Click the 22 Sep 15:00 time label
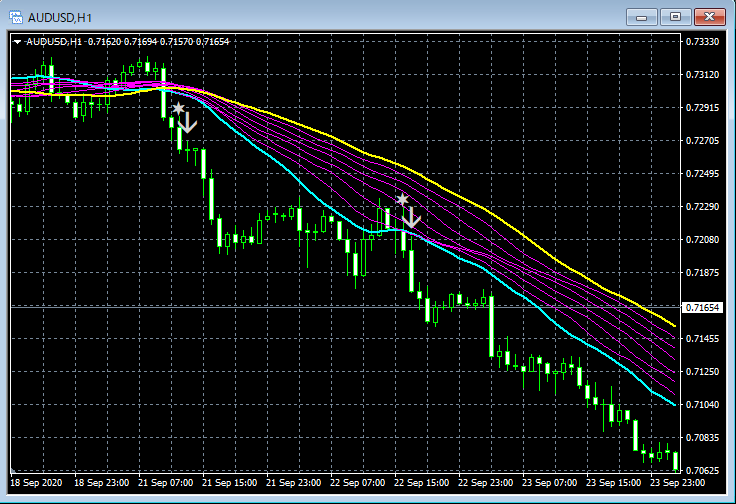This screenshot has height=504, width=736. [x=422, y=483]
